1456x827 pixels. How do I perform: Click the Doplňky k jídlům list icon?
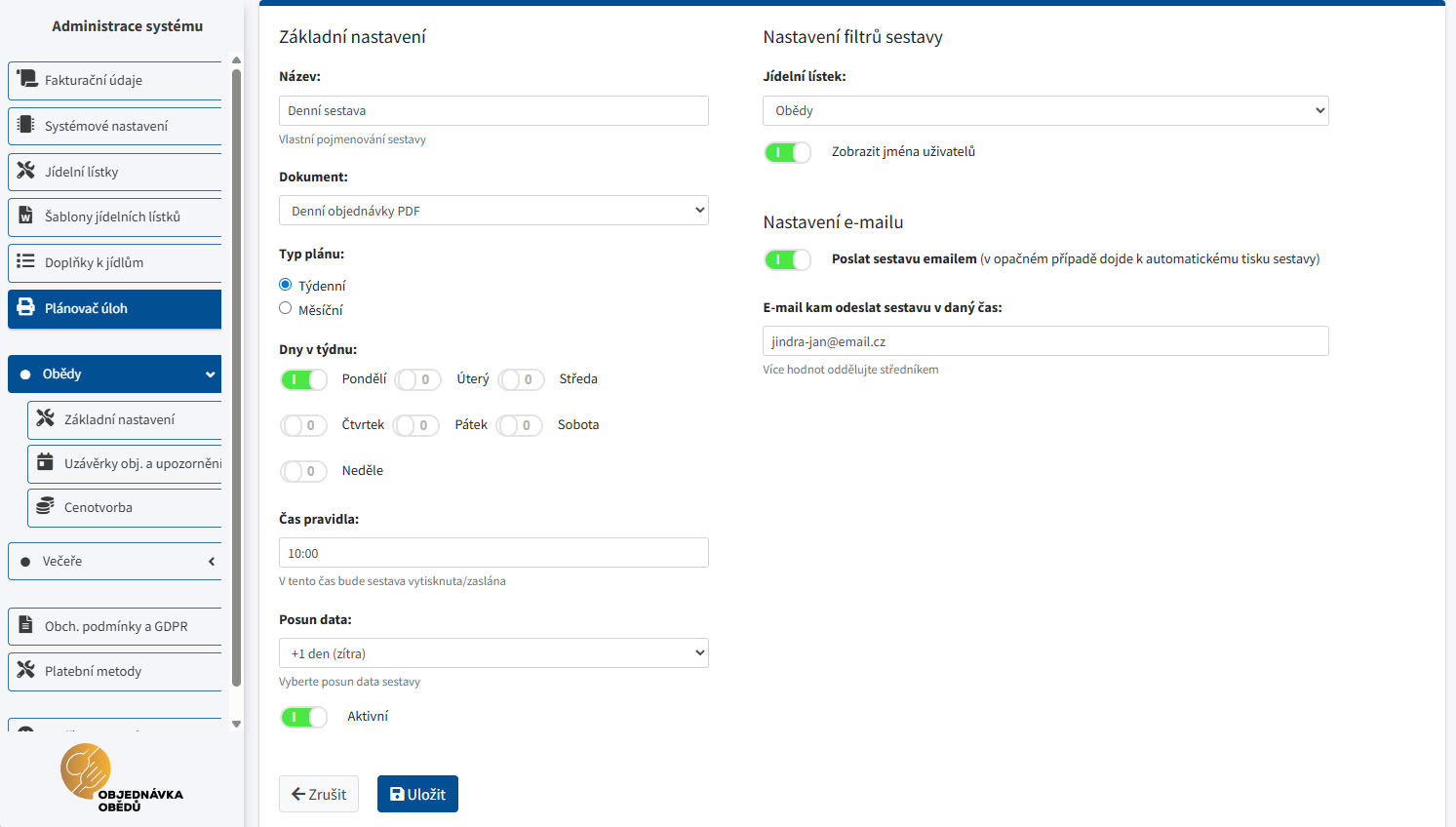(x=26, y=261)
